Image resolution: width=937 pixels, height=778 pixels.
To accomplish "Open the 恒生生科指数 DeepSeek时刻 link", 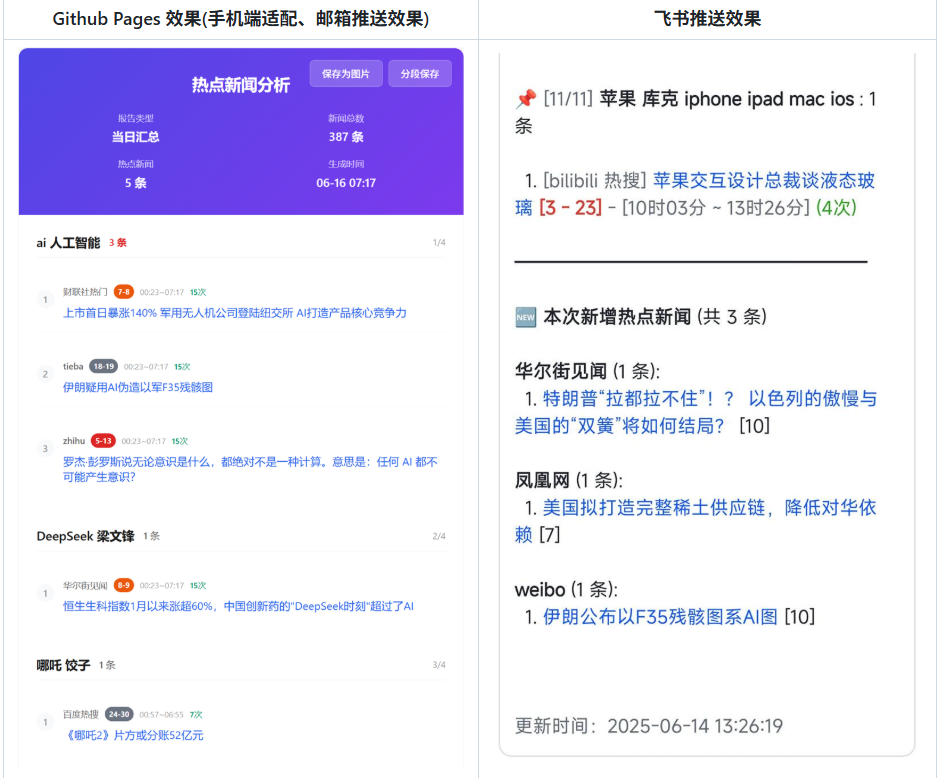I will click(238, 606).
